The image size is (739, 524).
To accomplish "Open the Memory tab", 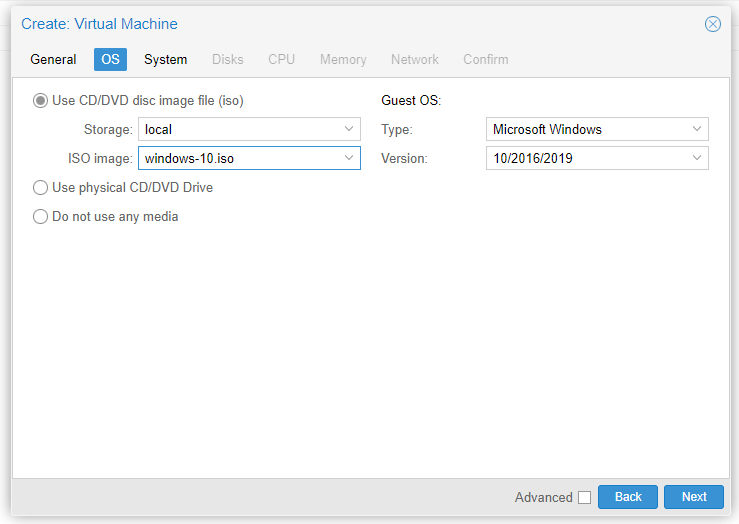I will (343, 59).
